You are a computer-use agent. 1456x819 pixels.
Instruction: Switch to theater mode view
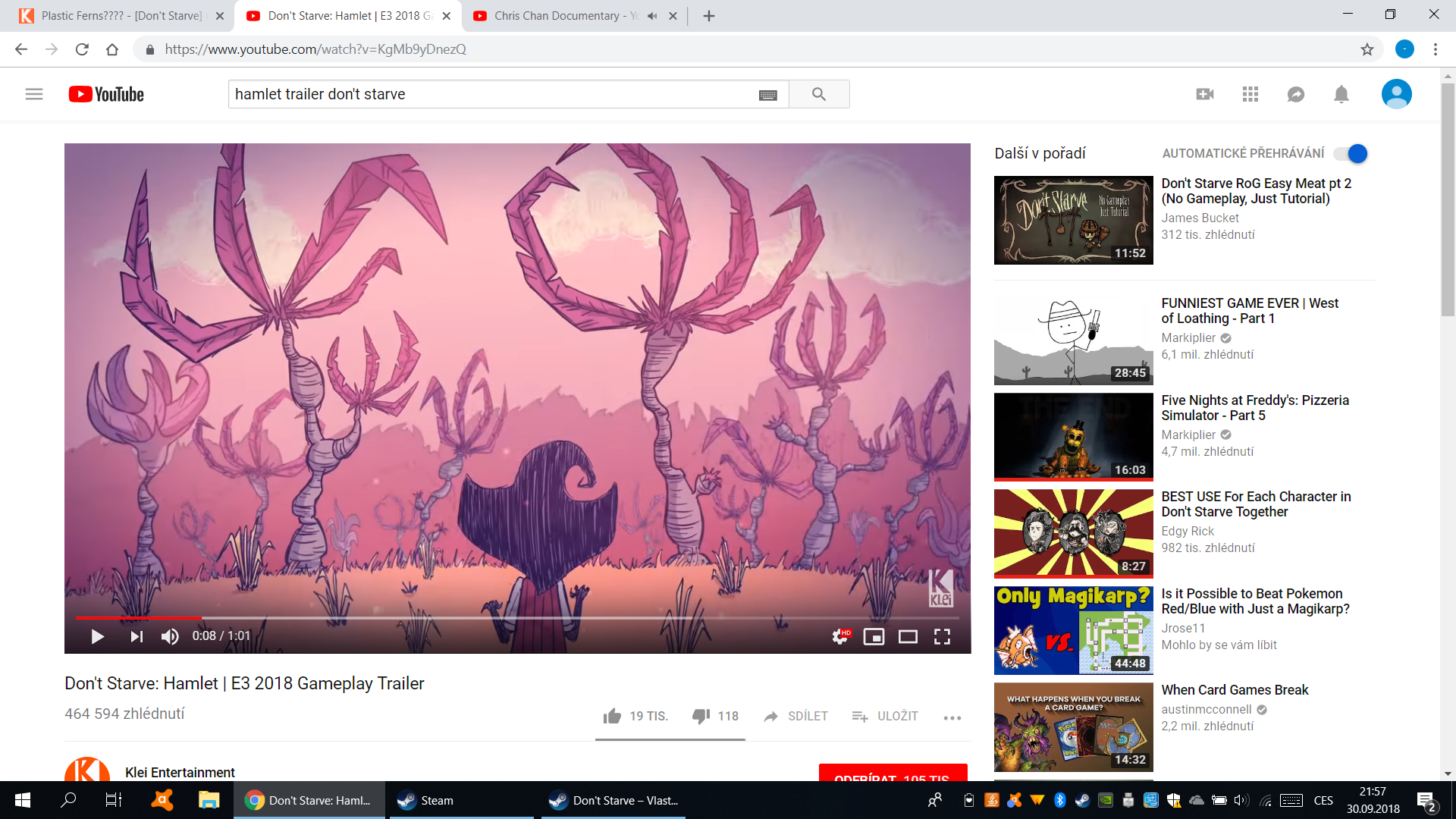click(908, 637)
